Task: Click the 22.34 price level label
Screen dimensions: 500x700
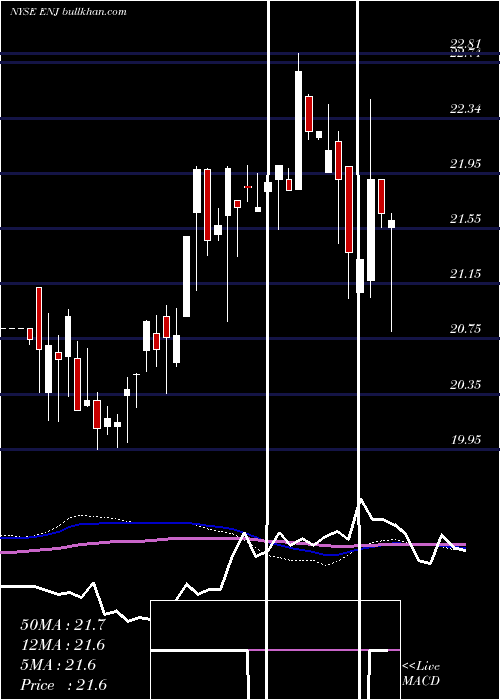Action: point(466,108)
